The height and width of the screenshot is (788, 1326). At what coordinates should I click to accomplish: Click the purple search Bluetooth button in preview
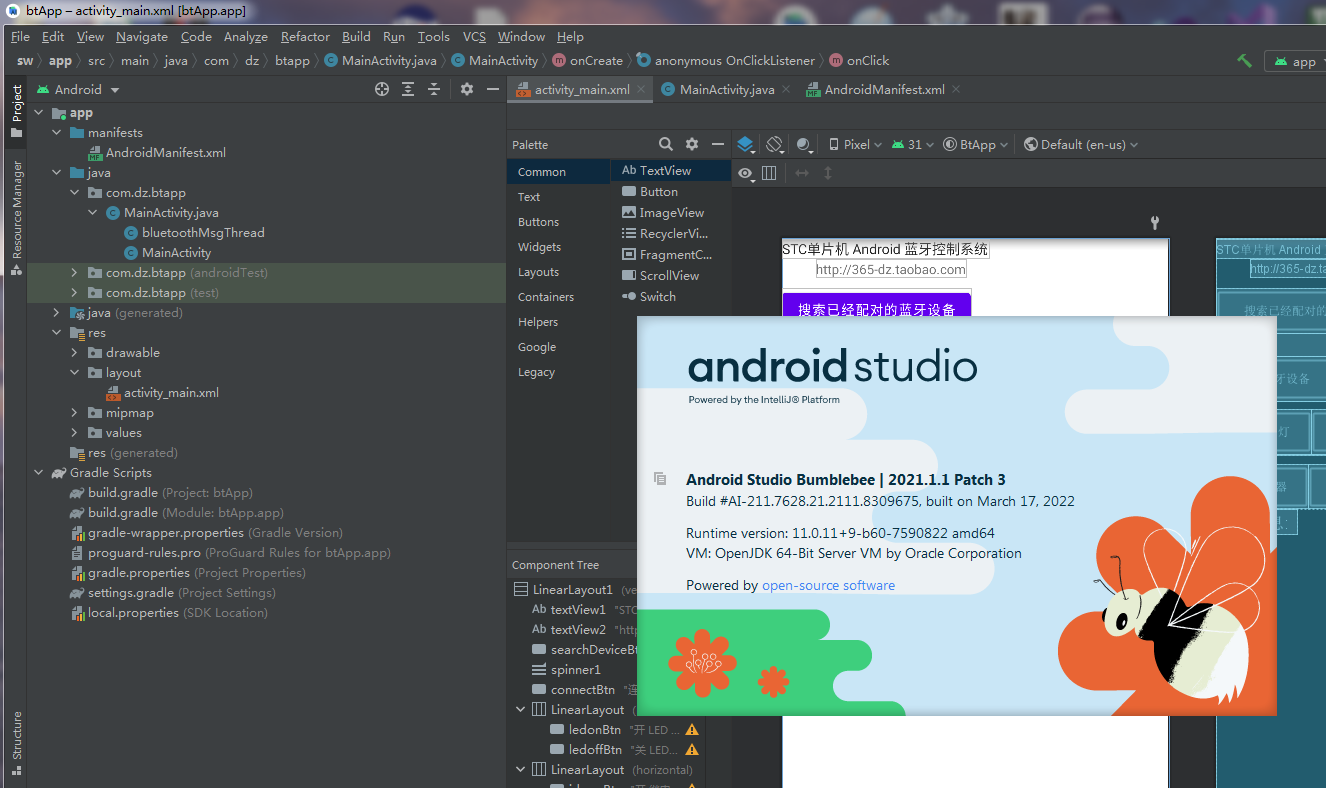[876, 306]
